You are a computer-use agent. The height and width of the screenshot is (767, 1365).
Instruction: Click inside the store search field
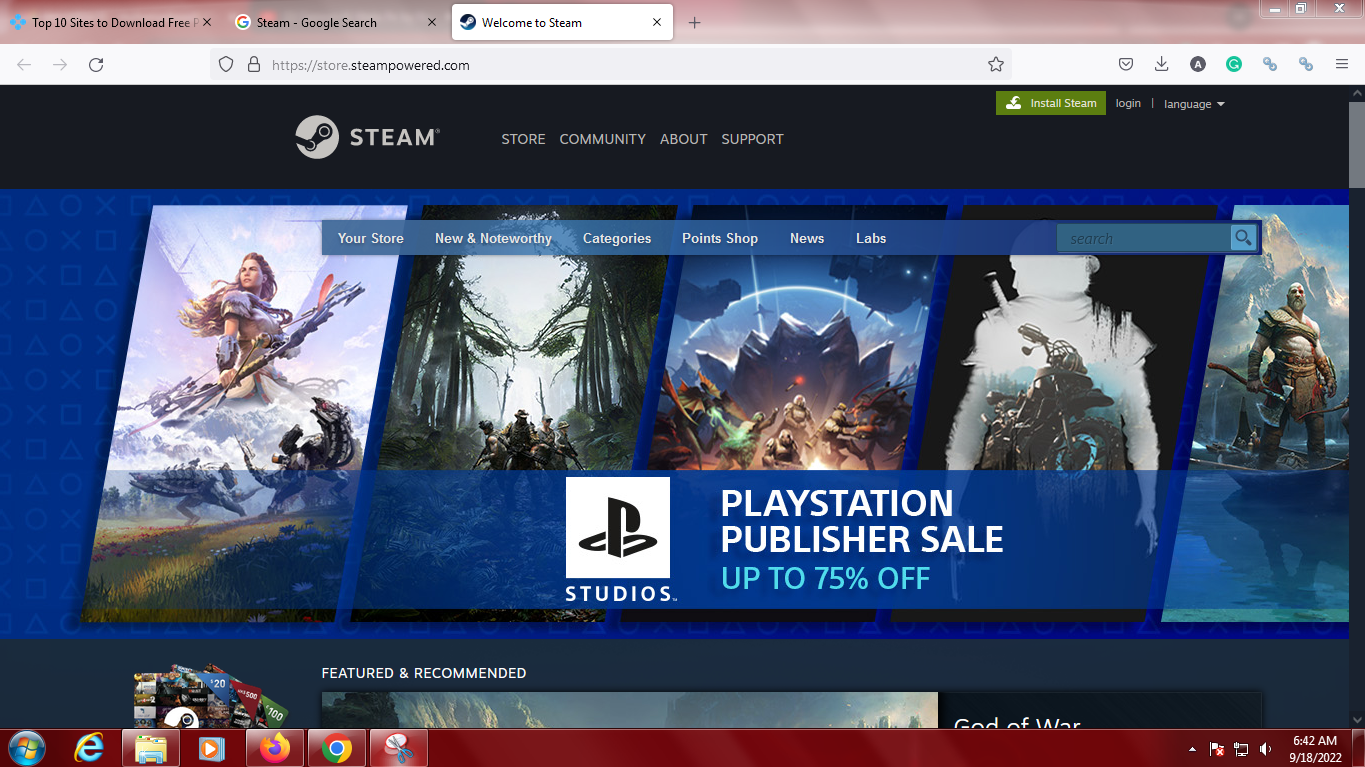point(1144,238)
